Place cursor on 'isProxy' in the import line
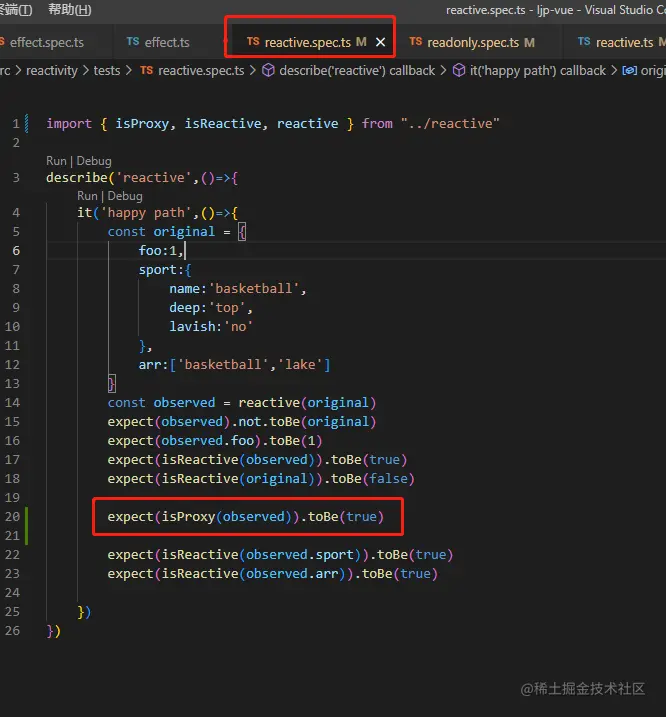666x717 pixels. coord(142,123)
